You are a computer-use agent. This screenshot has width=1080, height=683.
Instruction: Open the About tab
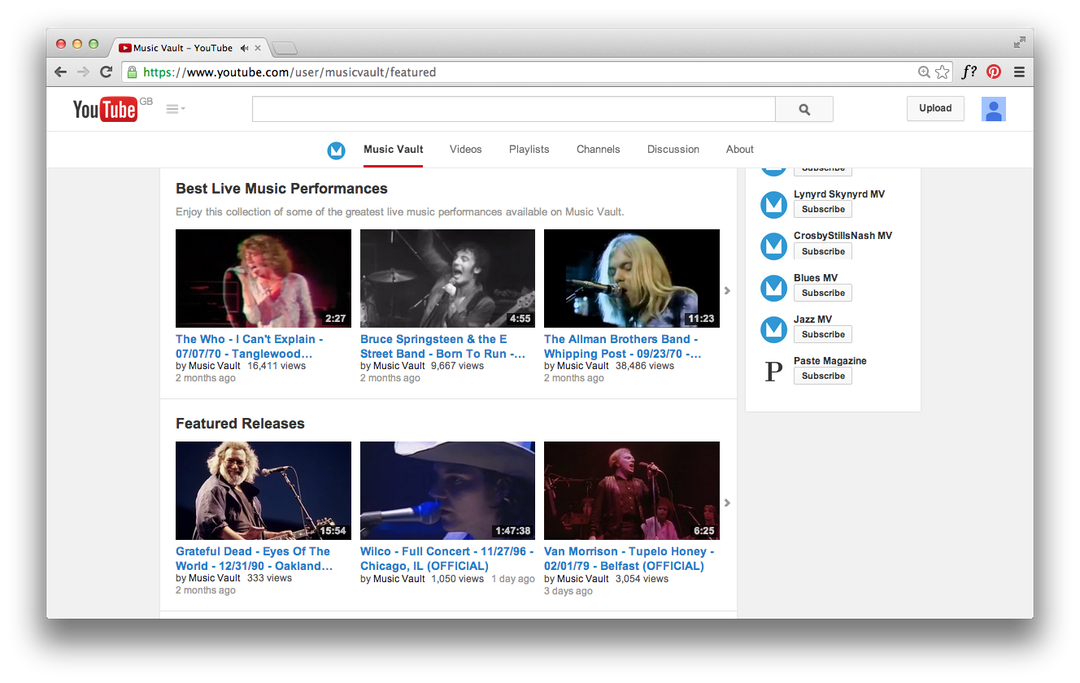coord(740,149)
